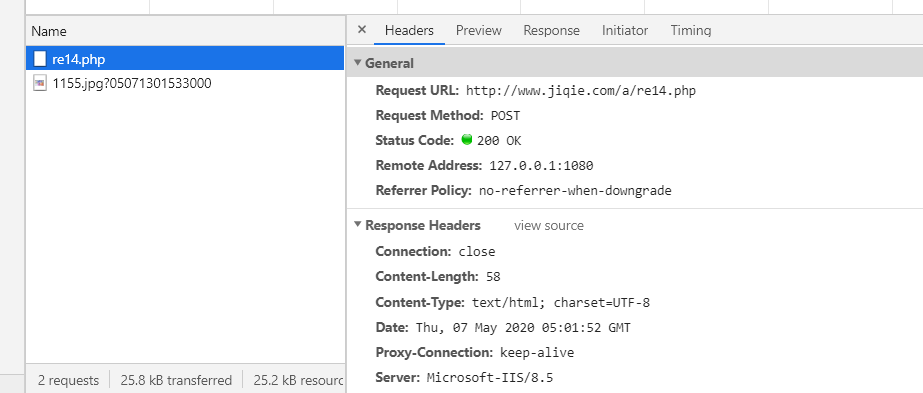This screenshot has height=393, width=923.
Task: Select the 1155.jpg?05071301533000 request
Action: 185,83
